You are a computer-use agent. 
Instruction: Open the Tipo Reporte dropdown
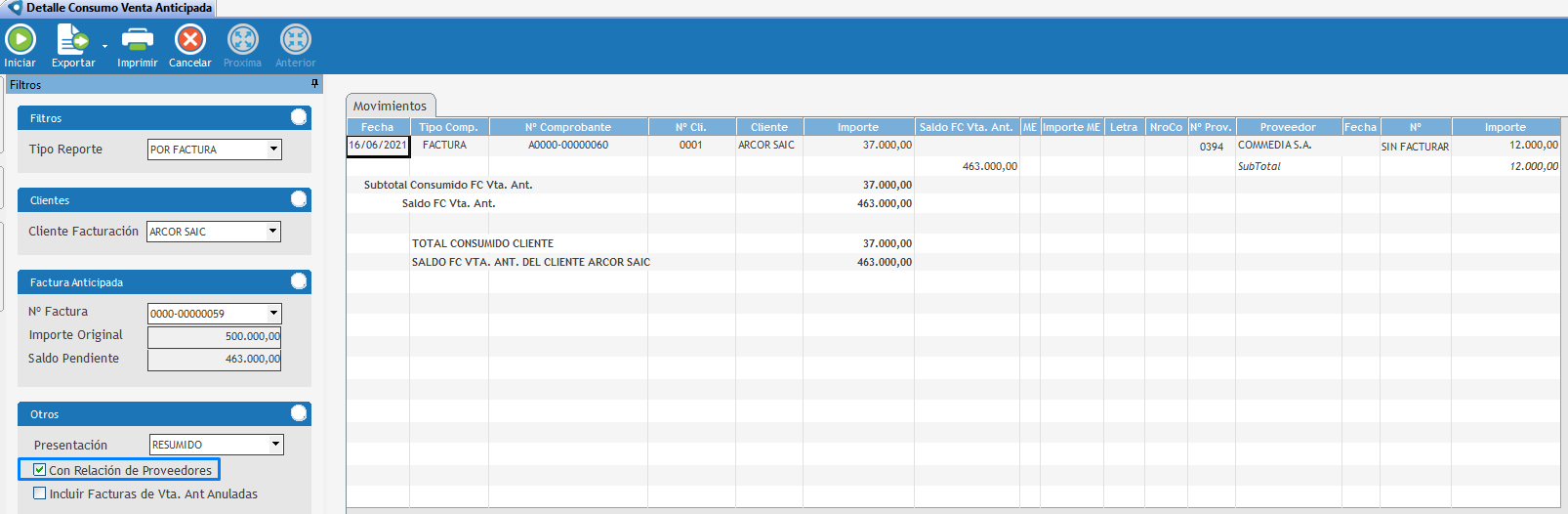tap(273, 150)
